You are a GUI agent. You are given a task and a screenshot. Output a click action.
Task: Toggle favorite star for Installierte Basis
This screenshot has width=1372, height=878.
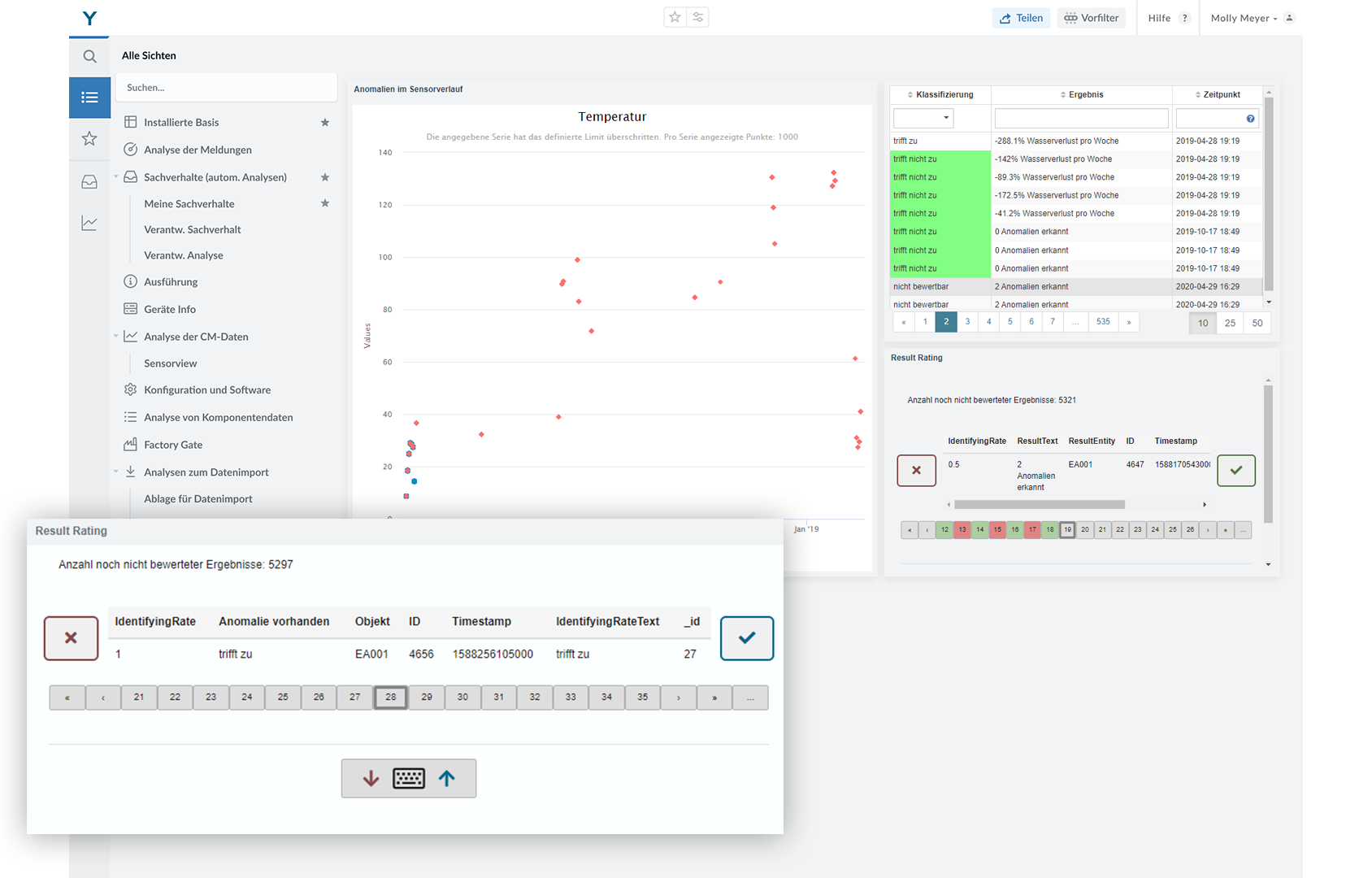325,123
